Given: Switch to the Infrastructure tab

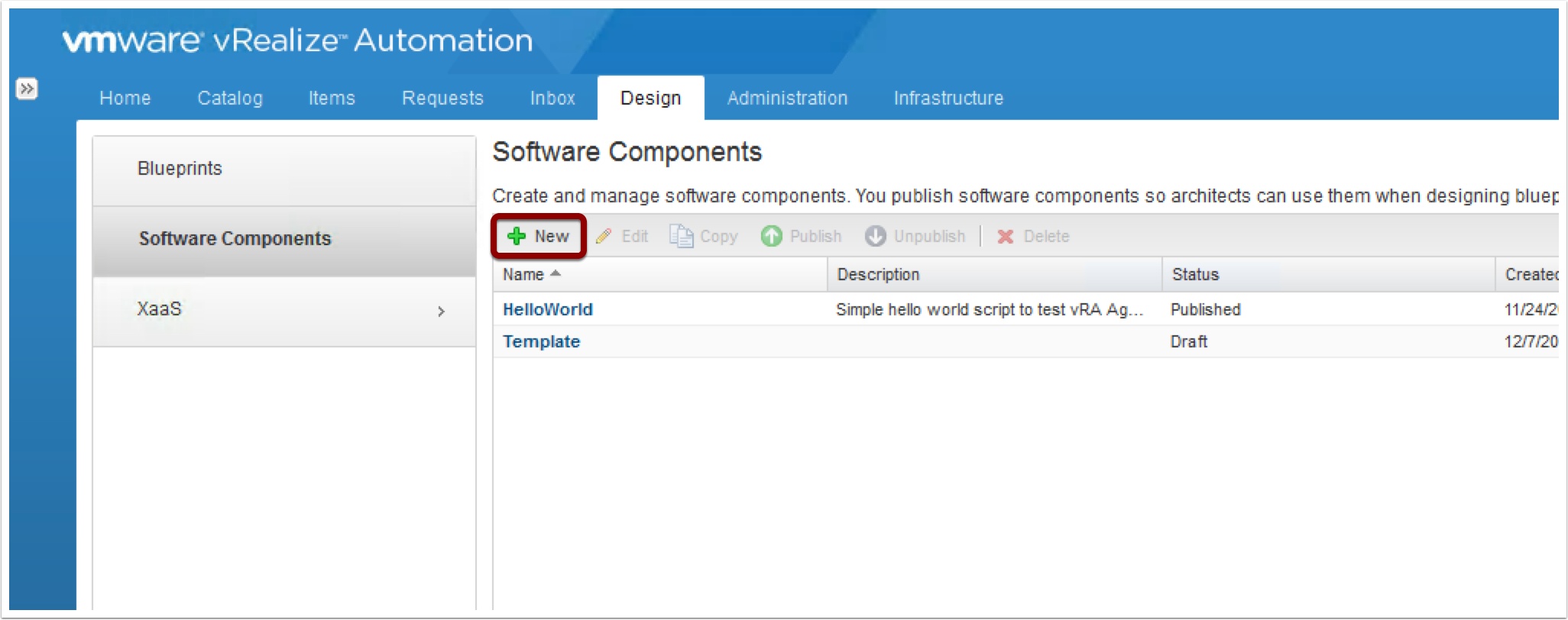Looking at the screenshot, I should 948,98.
